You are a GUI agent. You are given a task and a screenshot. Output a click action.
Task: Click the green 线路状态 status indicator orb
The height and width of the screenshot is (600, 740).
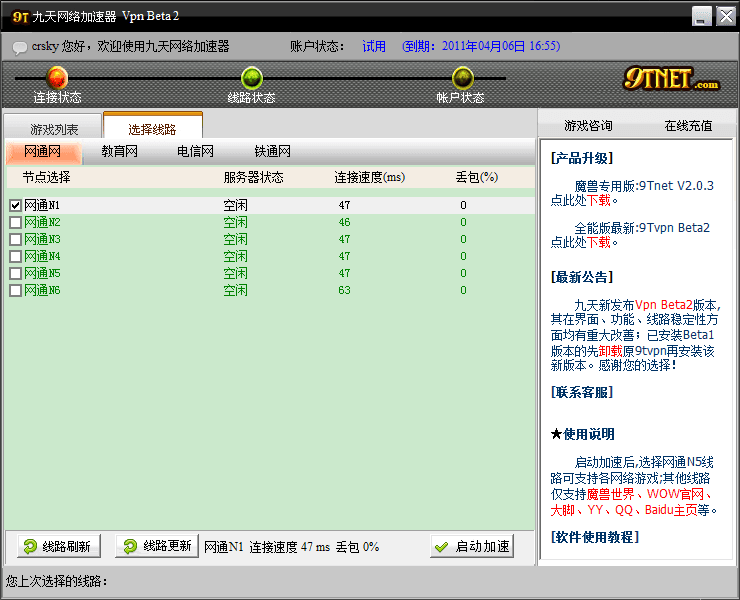(252, 78)
